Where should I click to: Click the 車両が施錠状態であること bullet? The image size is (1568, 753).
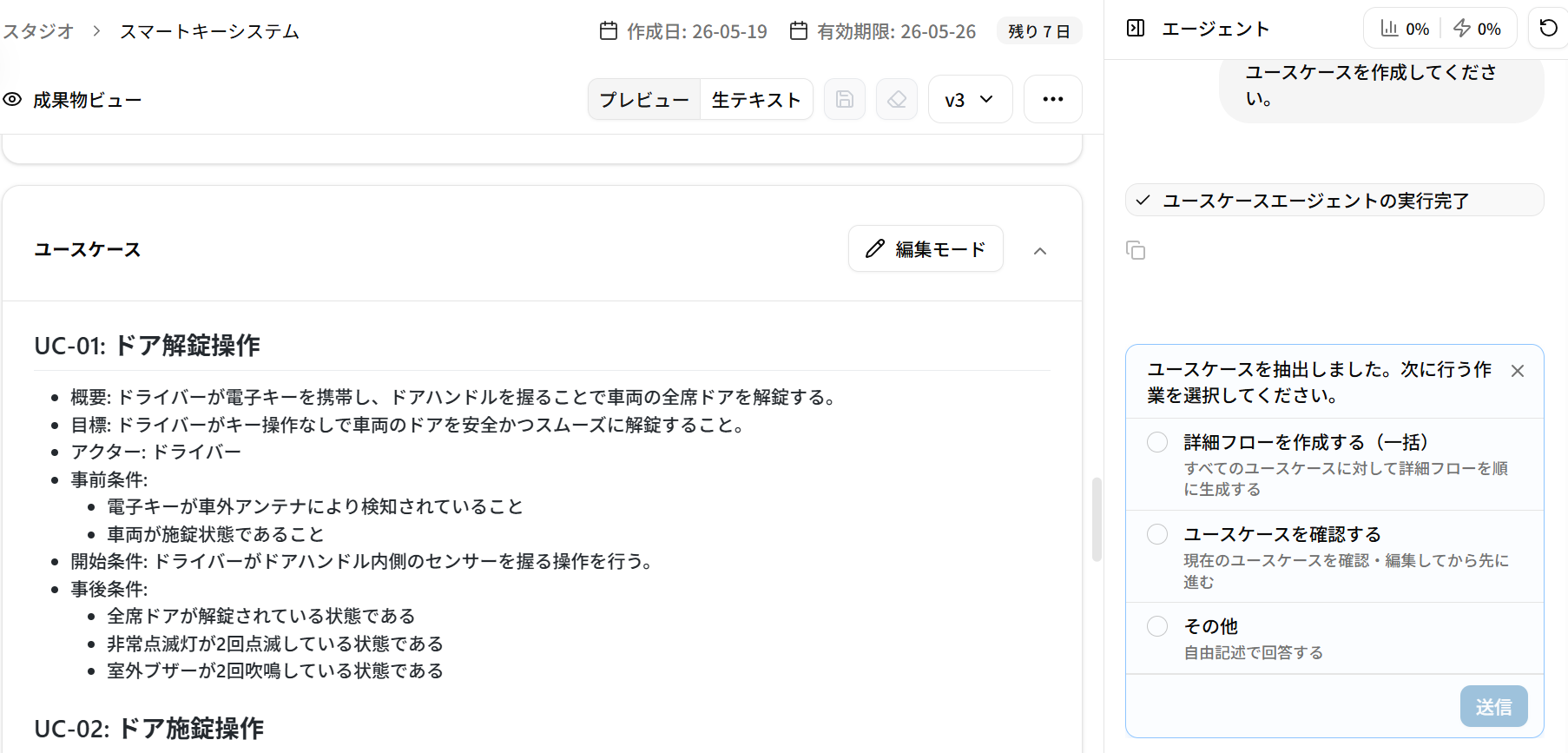pyautogui.click(x=215, y=534)
